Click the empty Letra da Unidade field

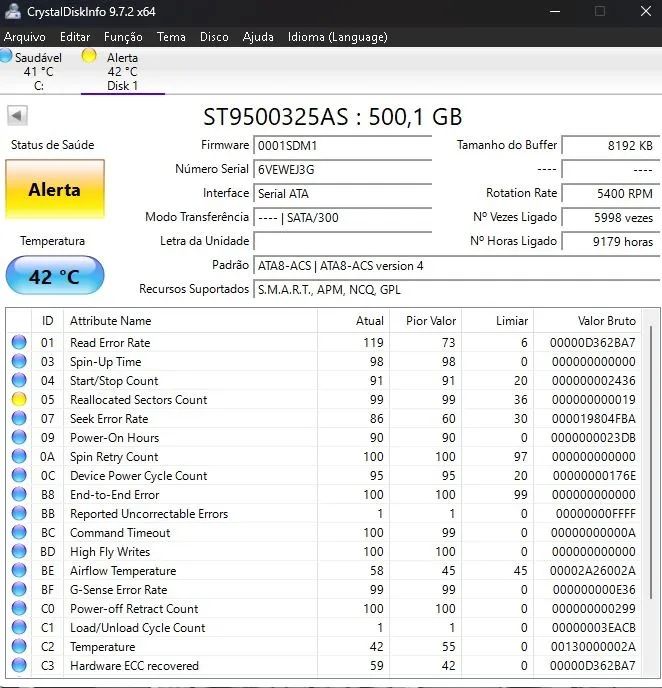(343, 241)
